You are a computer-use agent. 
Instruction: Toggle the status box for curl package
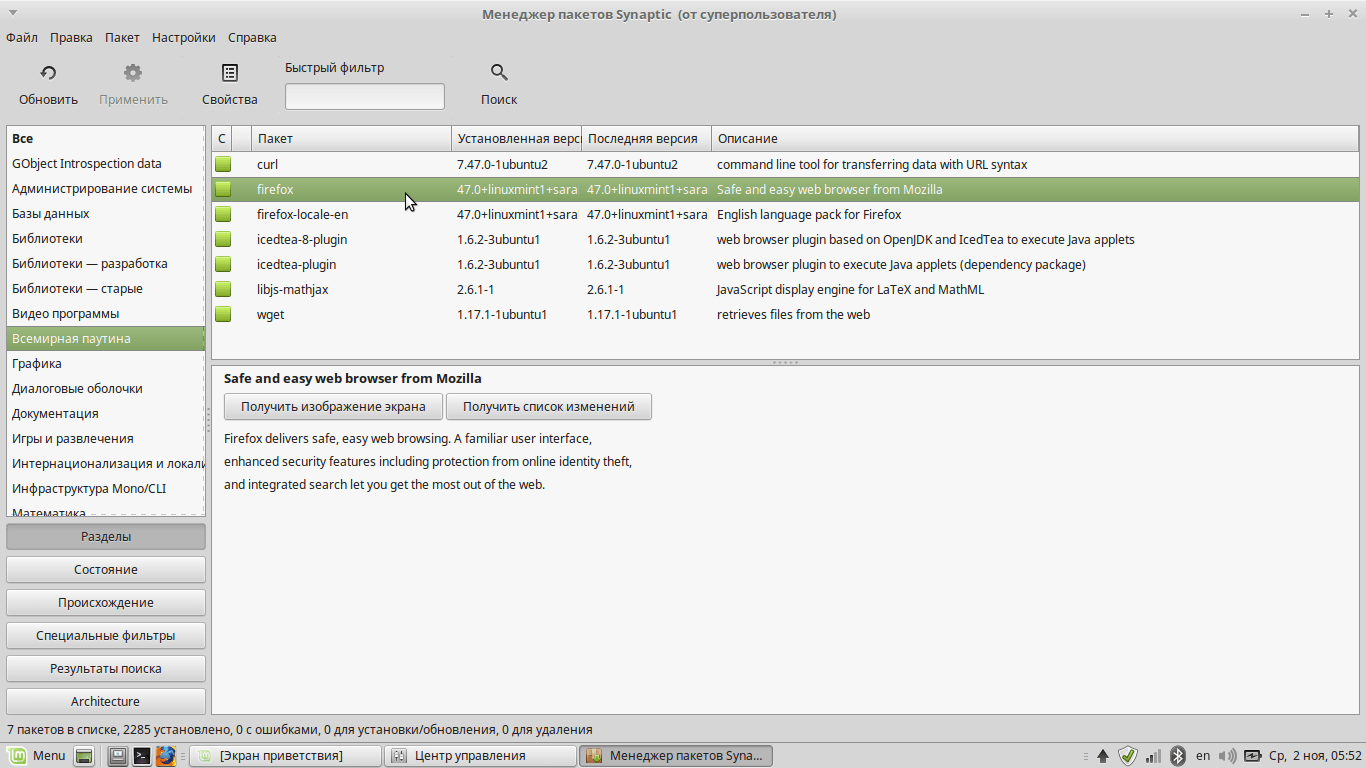point(223,164)
